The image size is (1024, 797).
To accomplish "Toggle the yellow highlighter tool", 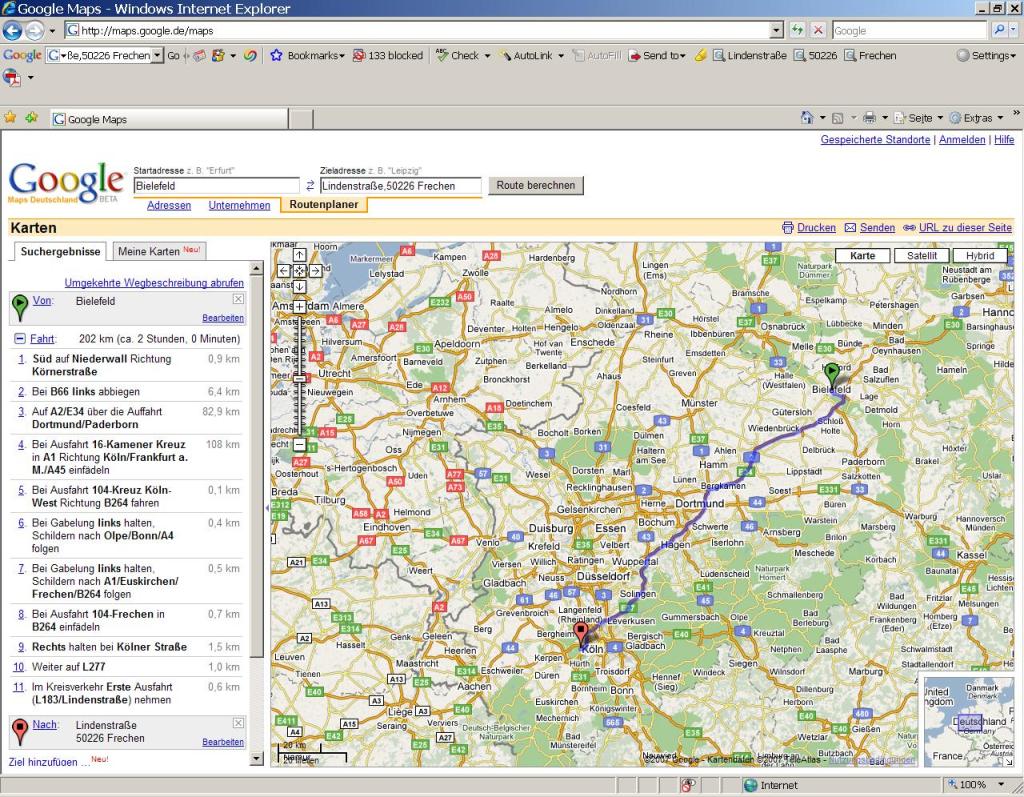I will point(700,56).
